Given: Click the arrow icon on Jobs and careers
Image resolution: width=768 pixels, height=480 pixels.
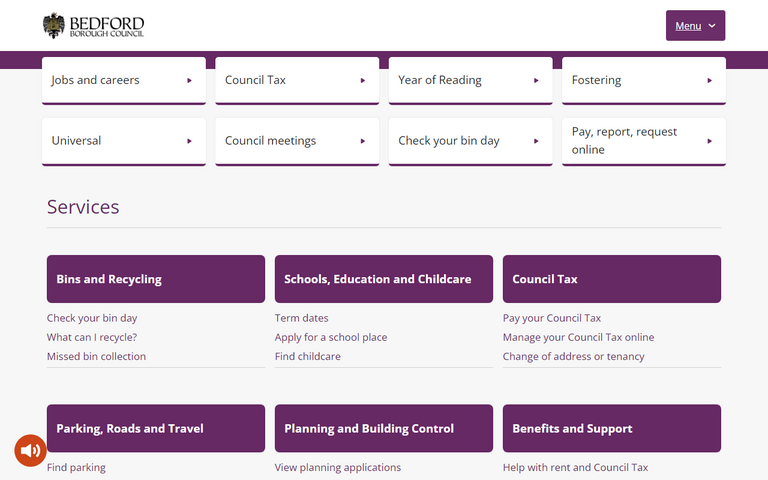Looking at the screenshot, I should (189, 81).
